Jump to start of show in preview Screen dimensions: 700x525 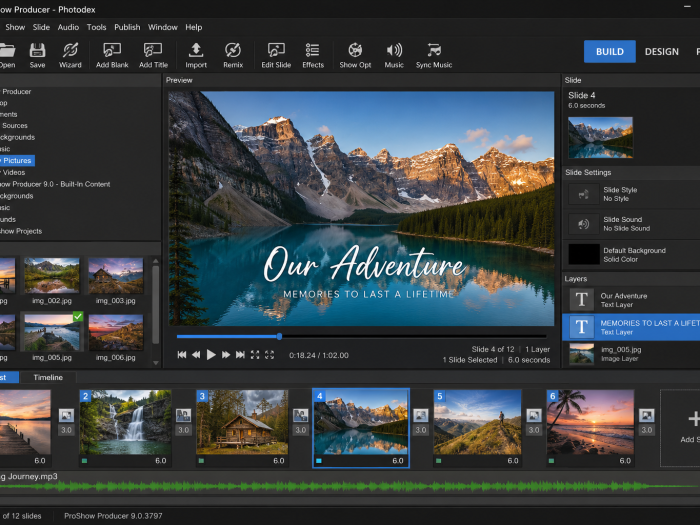[x=182, y=355]
